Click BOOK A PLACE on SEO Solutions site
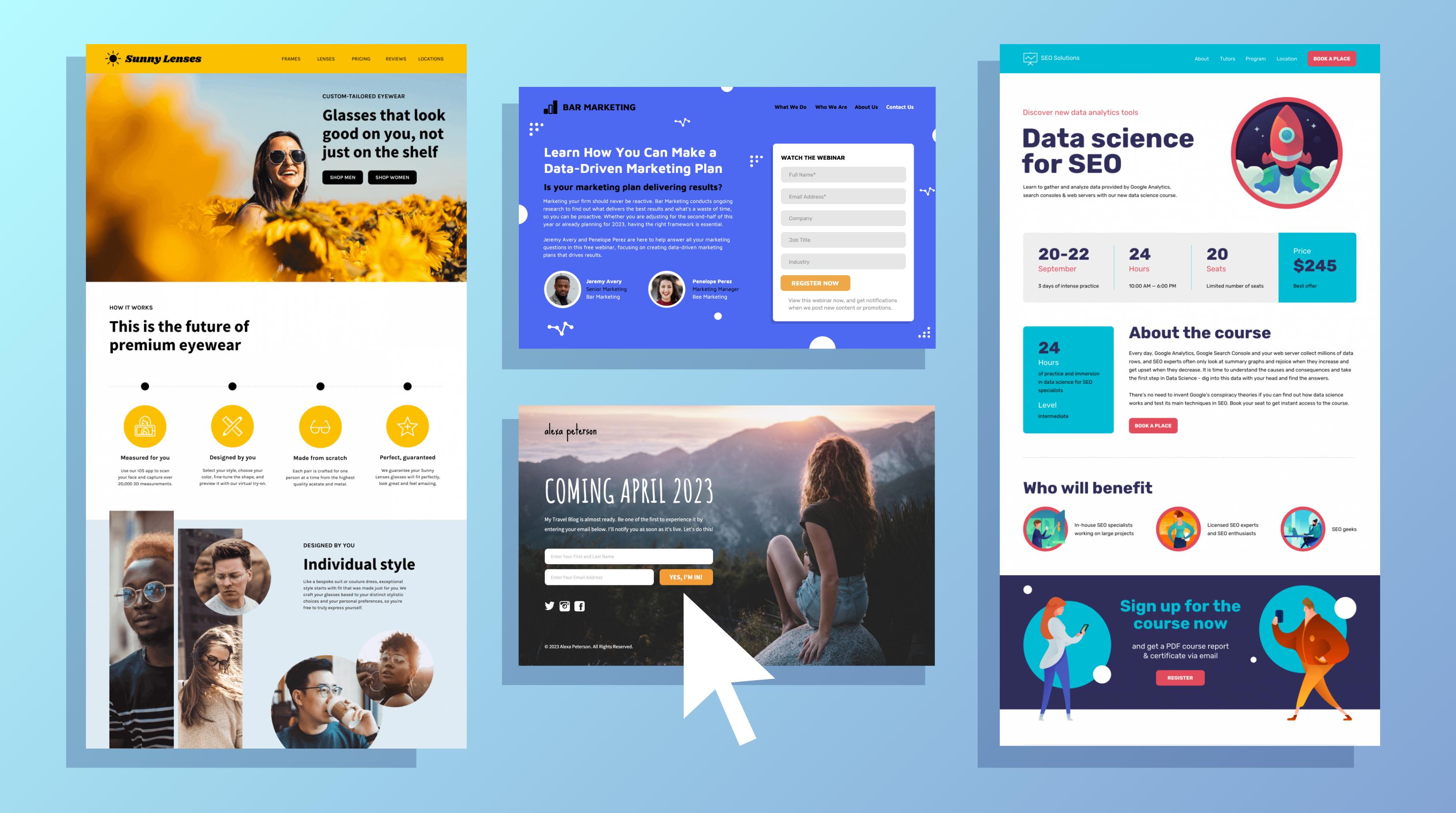 1331,58
